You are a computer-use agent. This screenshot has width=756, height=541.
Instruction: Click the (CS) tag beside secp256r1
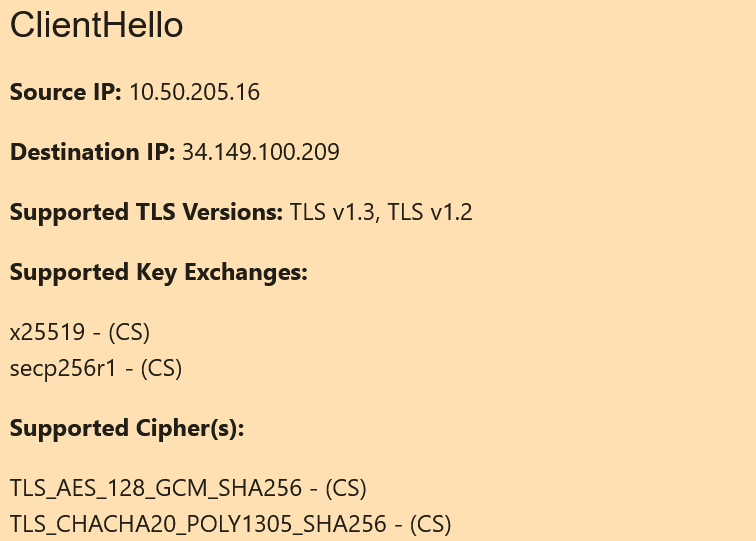click(x=161, y=368)
